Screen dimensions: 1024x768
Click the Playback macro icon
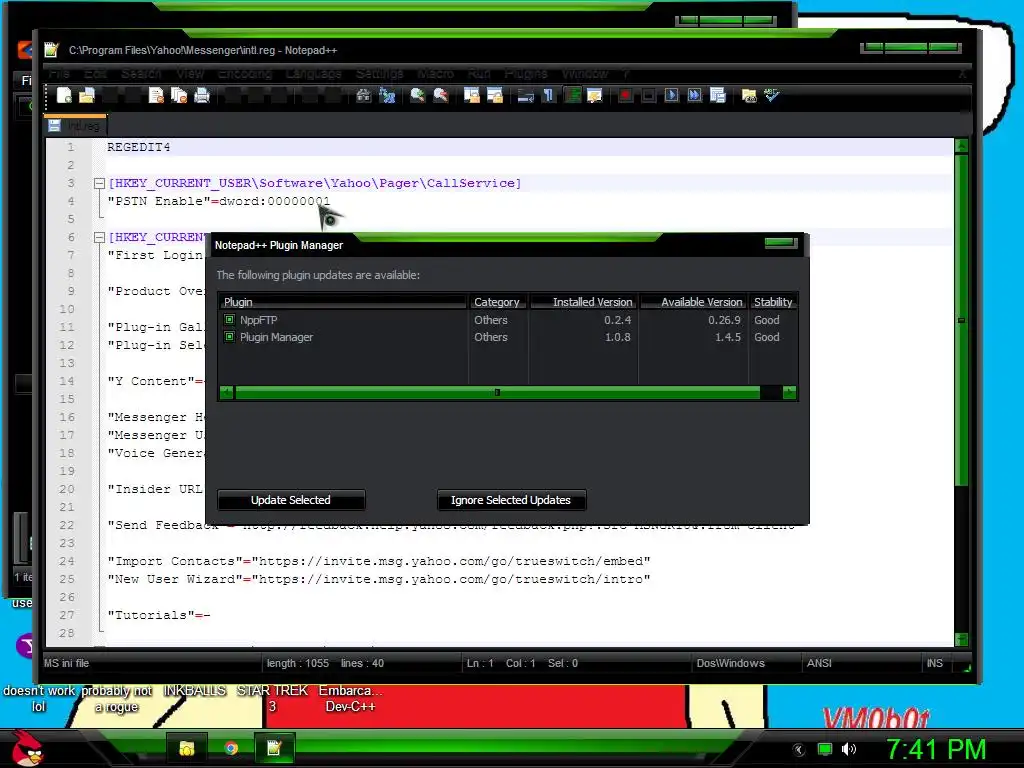[671, 95]
